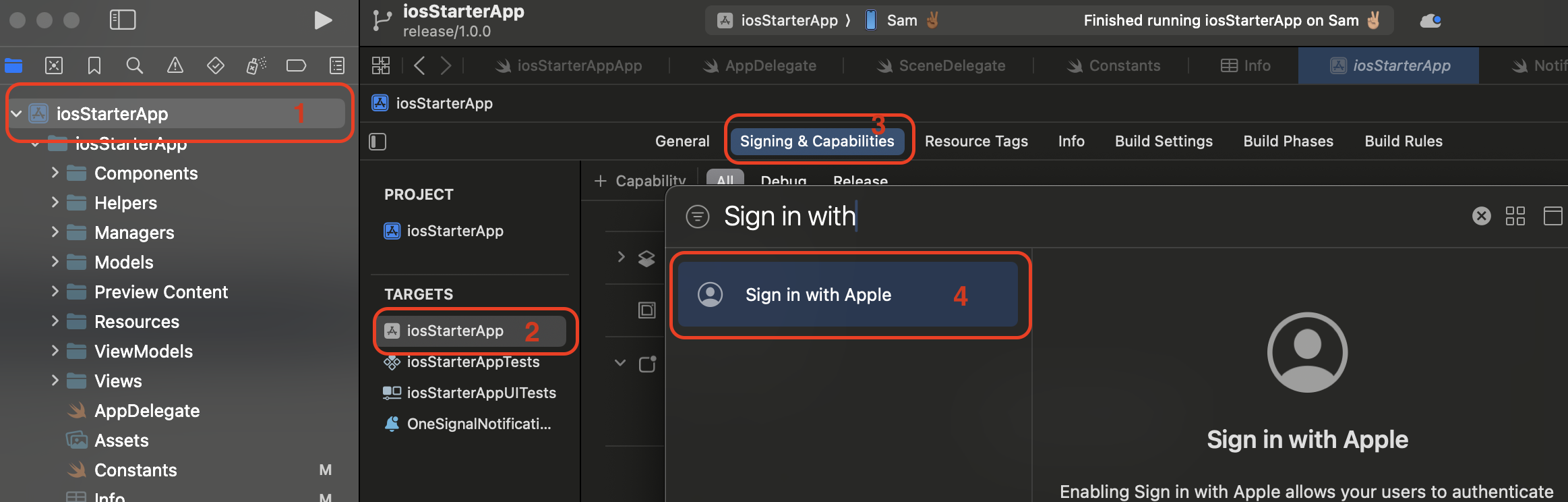Viewport: 1568px width, 502px height.
Task: Expand the Views folder
Action: [x=55, y=381]
